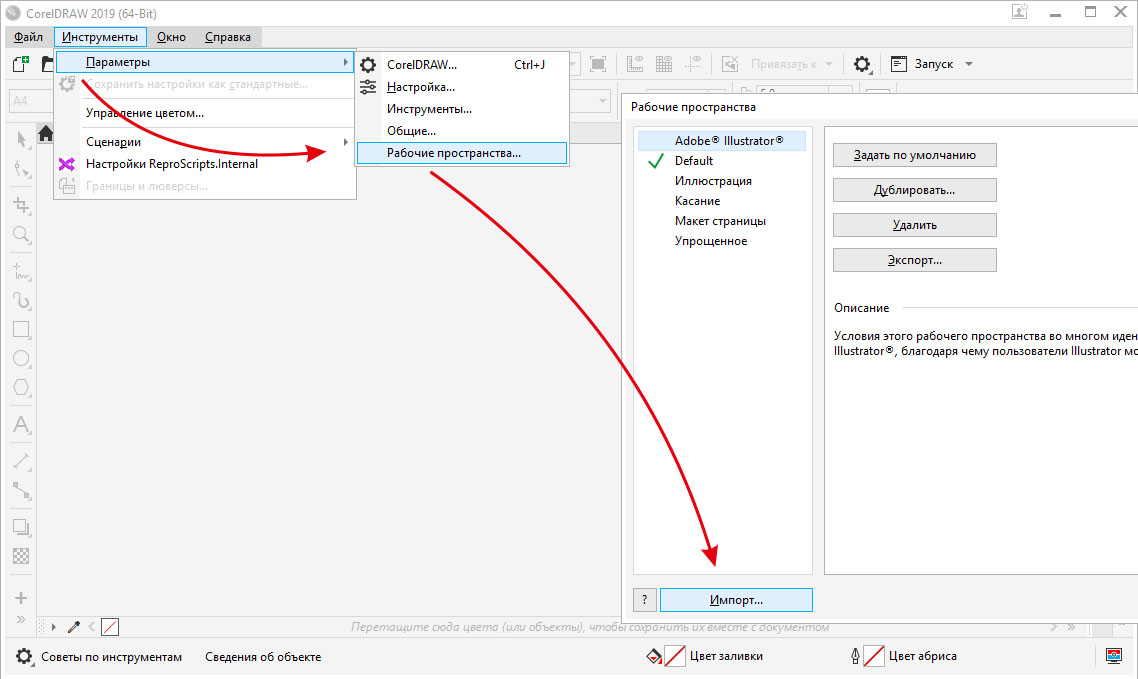Screen dimensions: 1138x679
Task: Expand hidden toolbox tools with double chevron
Action: (x=21, y=619)
